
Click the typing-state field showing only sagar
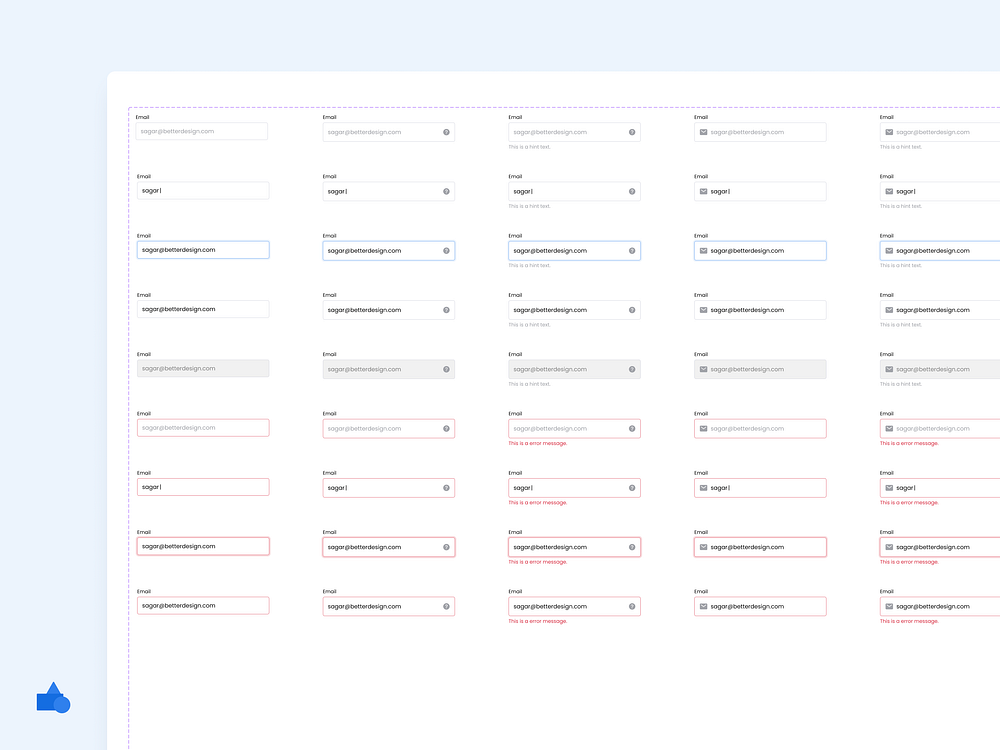[202, 191]
